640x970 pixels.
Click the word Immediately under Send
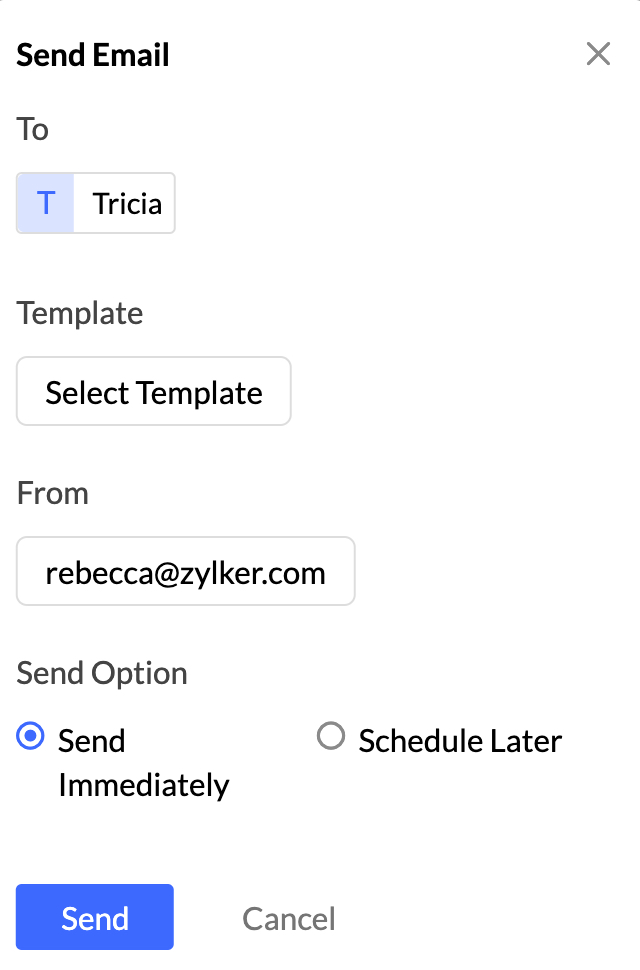click(x=143, y=786)
